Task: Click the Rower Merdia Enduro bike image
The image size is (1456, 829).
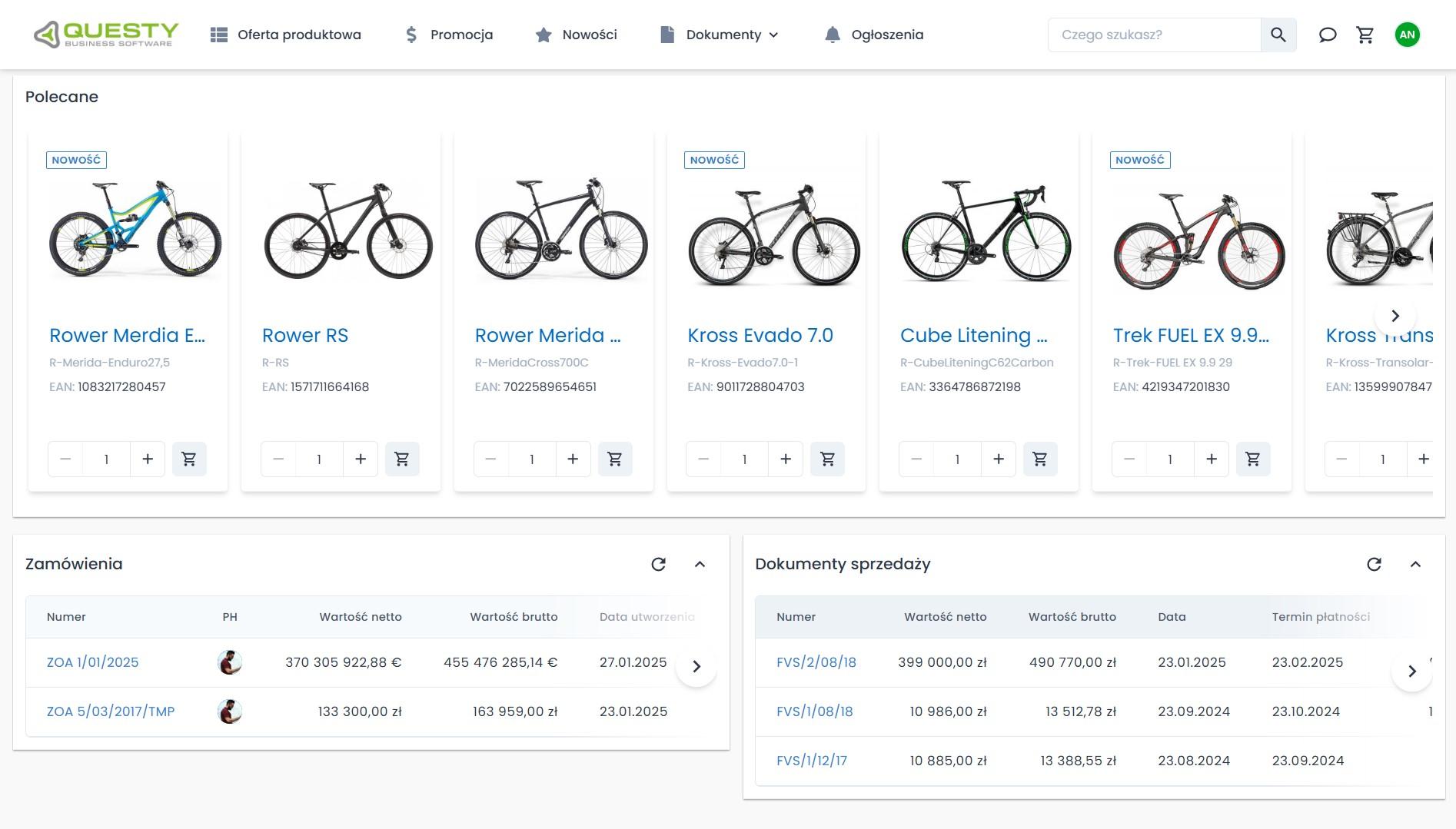Action: point(135,228)
